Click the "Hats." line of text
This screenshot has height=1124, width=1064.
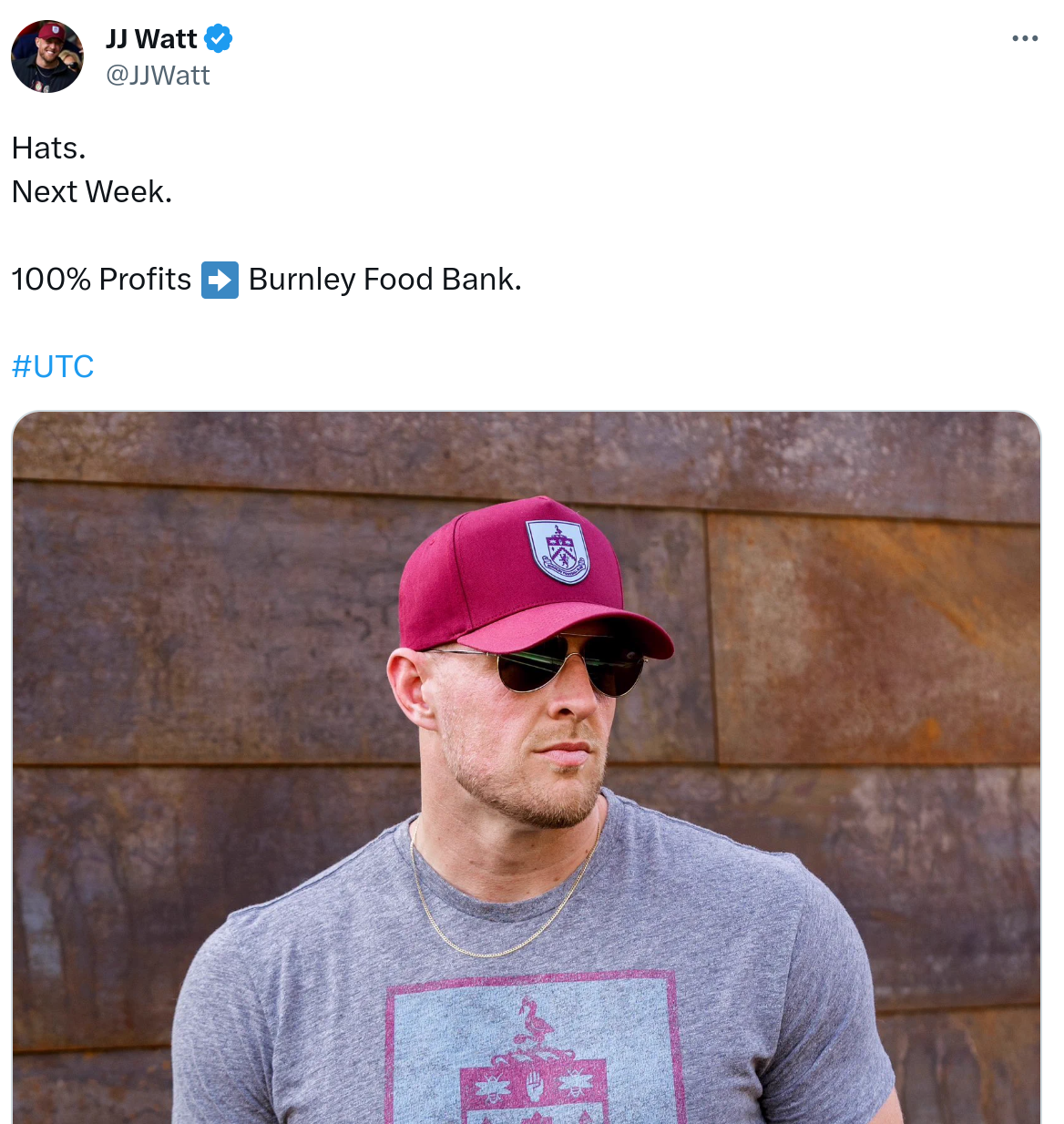[x=49, y=148]
